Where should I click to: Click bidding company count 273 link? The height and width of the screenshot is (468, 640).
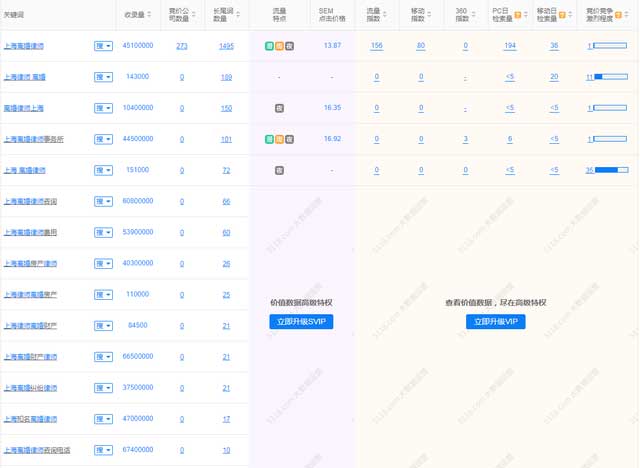pyautogui.click(x=181, y=46)
